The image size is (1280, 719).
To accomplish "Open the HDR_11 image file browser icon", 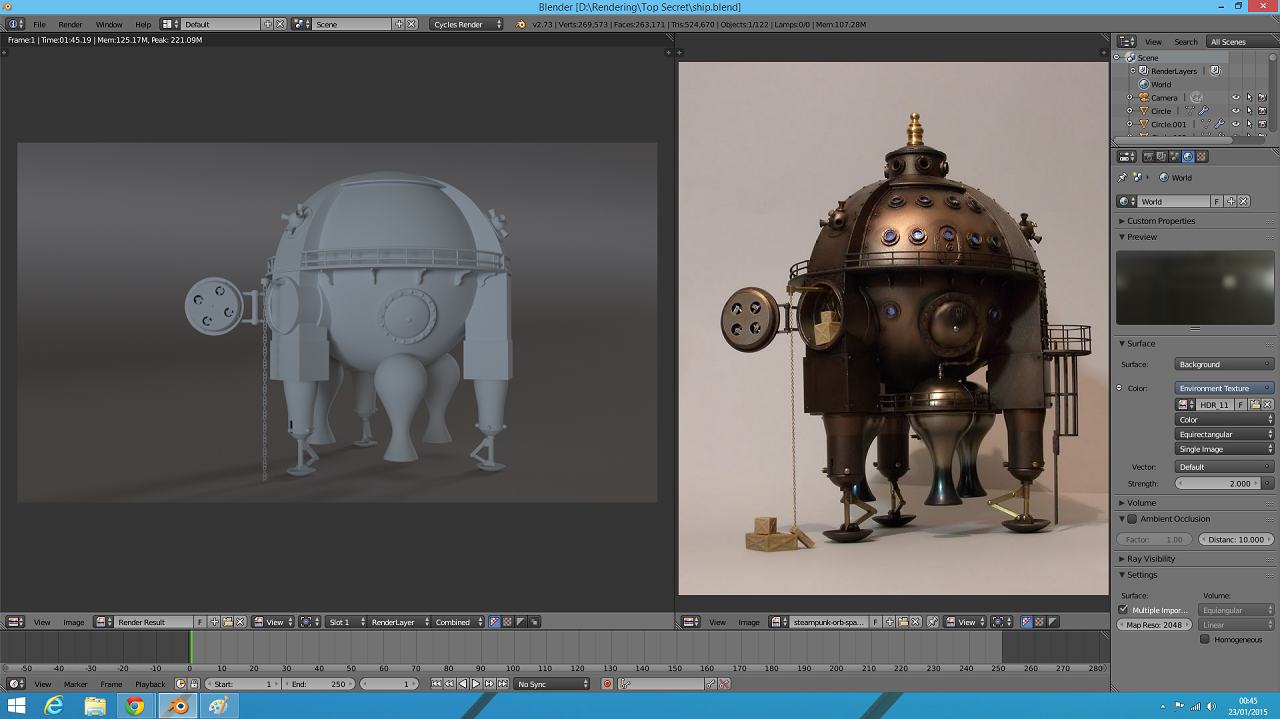I will pyautogui.click(x=1254, y=405).
